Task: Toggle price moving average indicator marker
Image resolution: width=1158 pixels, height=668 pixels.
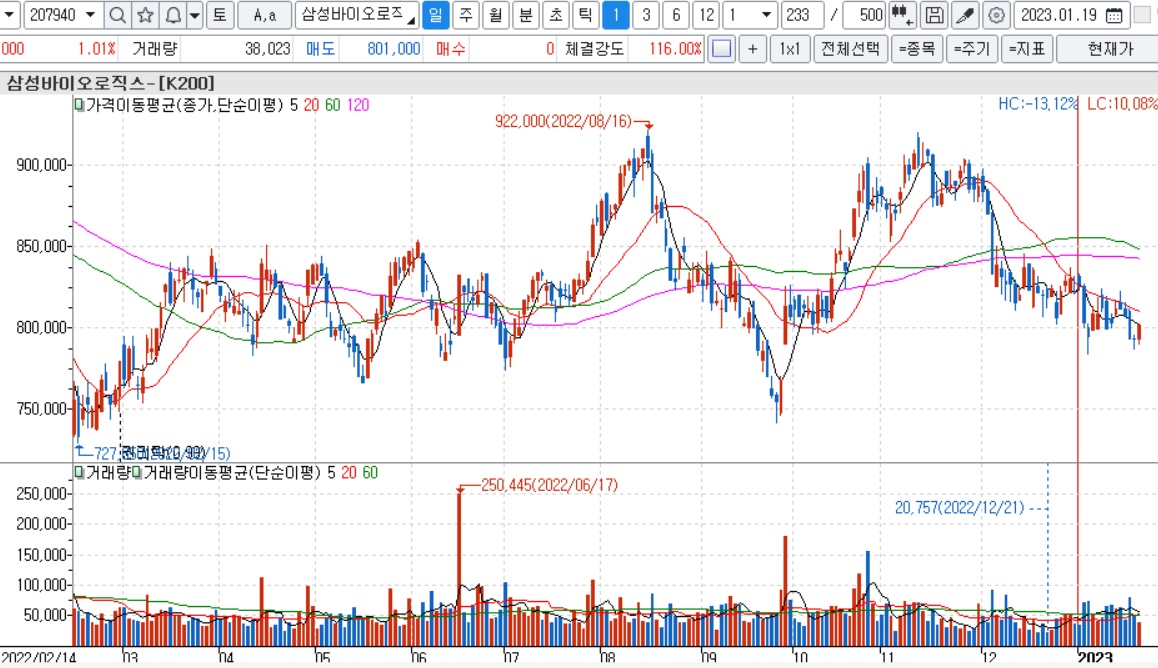Action: (78, 105)
